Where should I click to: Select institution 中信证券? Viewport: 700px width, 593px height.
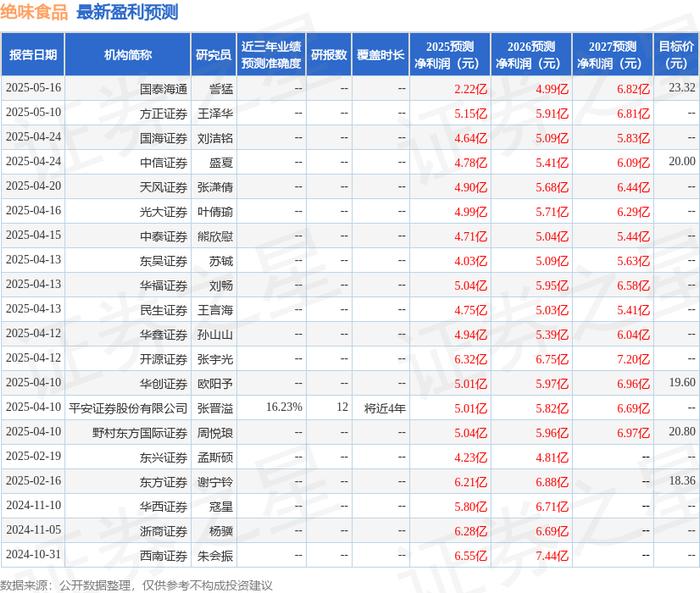(163, 163)
